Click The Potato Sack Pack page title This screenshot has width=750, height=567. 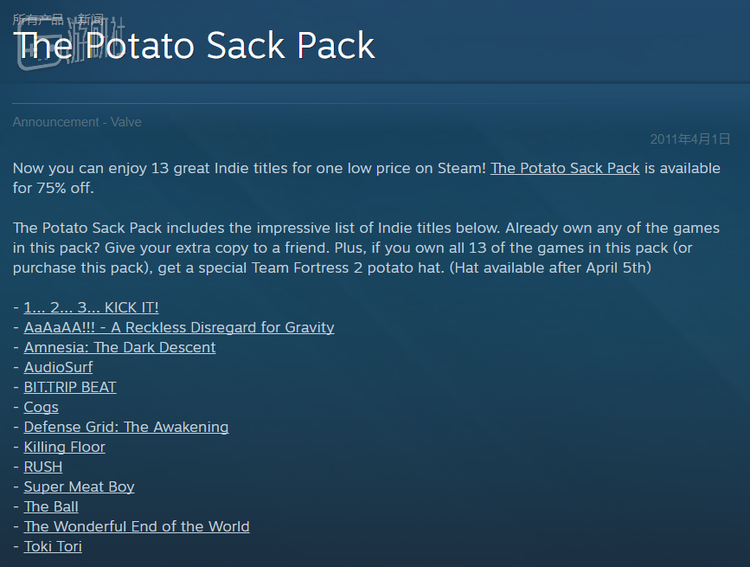click(x=195, y=46)
